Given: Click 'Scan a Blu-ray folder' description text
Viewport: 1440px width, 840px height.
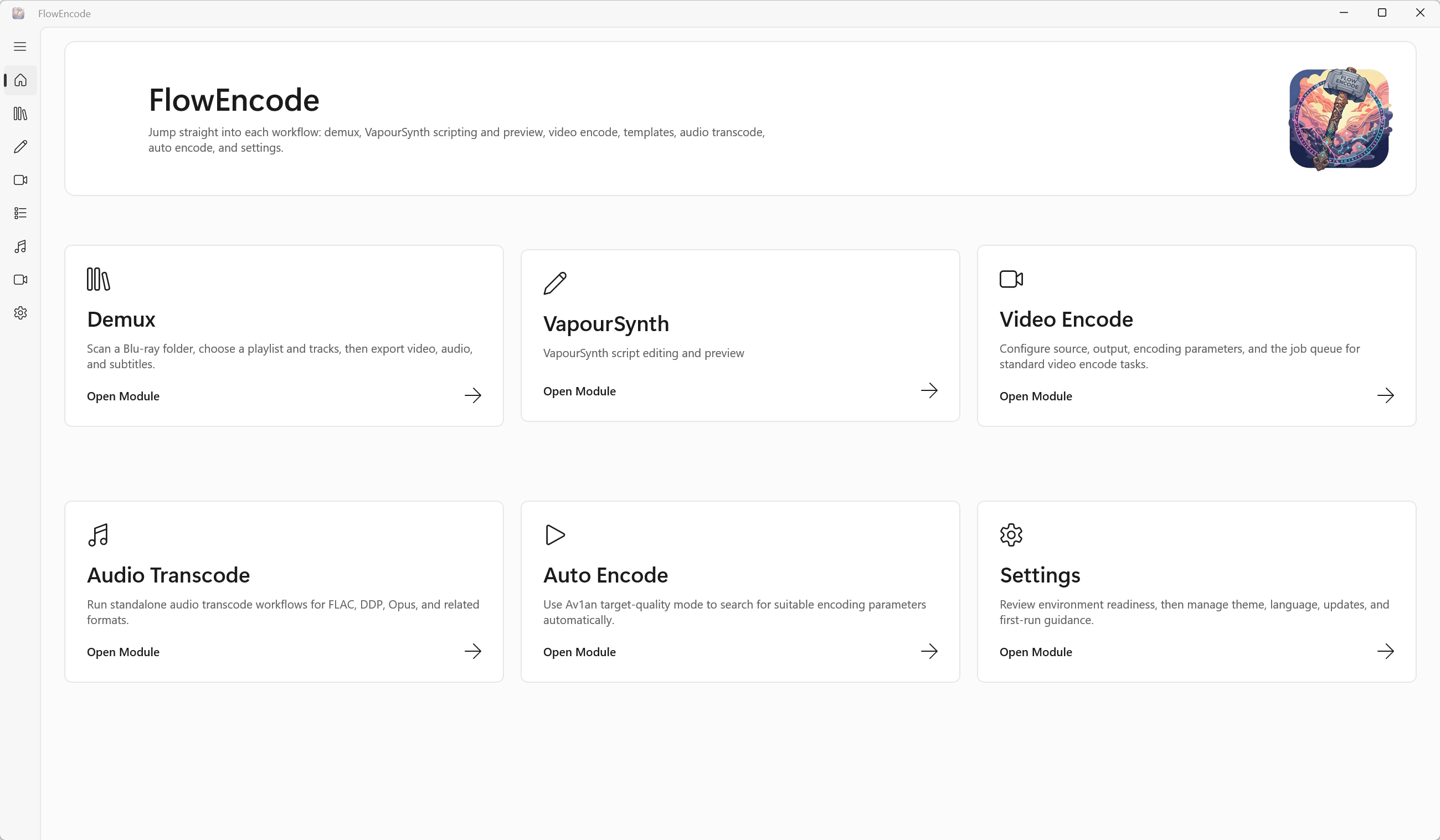Looking at the screenshot, I should [x=280, y=357].
